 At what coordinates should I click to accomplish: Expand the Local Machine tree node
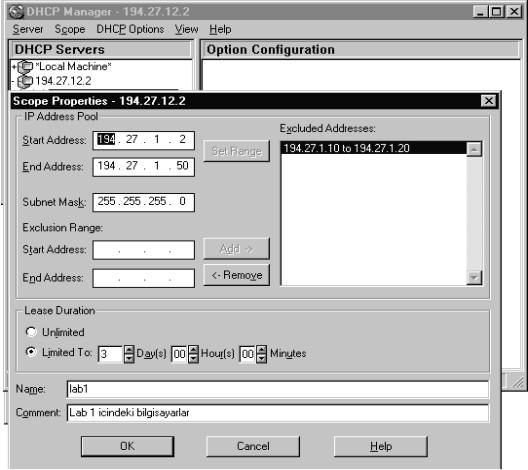(x=14, y=67)
